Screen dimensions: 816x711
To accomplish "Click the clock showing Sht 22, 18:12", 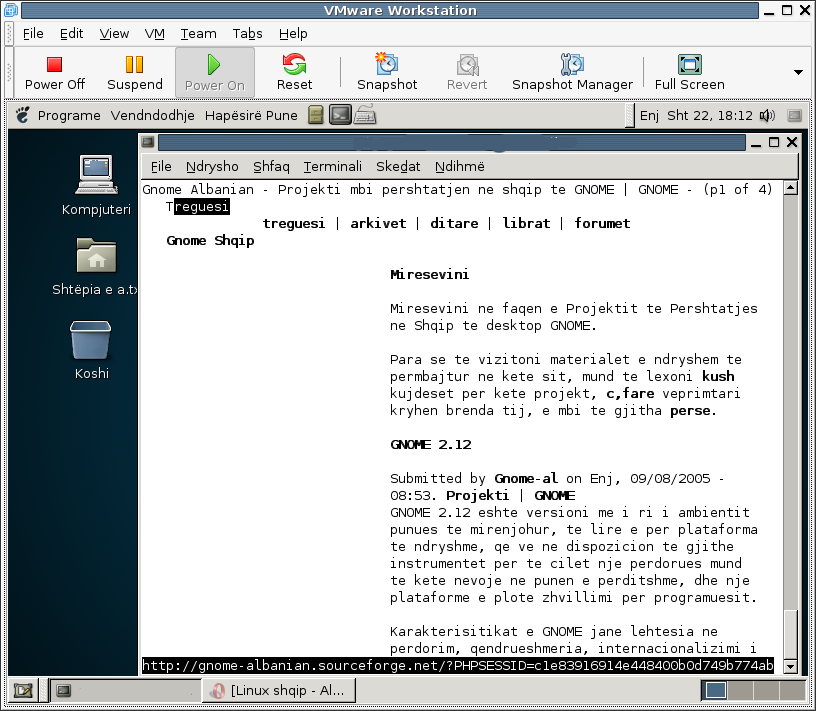I will coord(710,116).
